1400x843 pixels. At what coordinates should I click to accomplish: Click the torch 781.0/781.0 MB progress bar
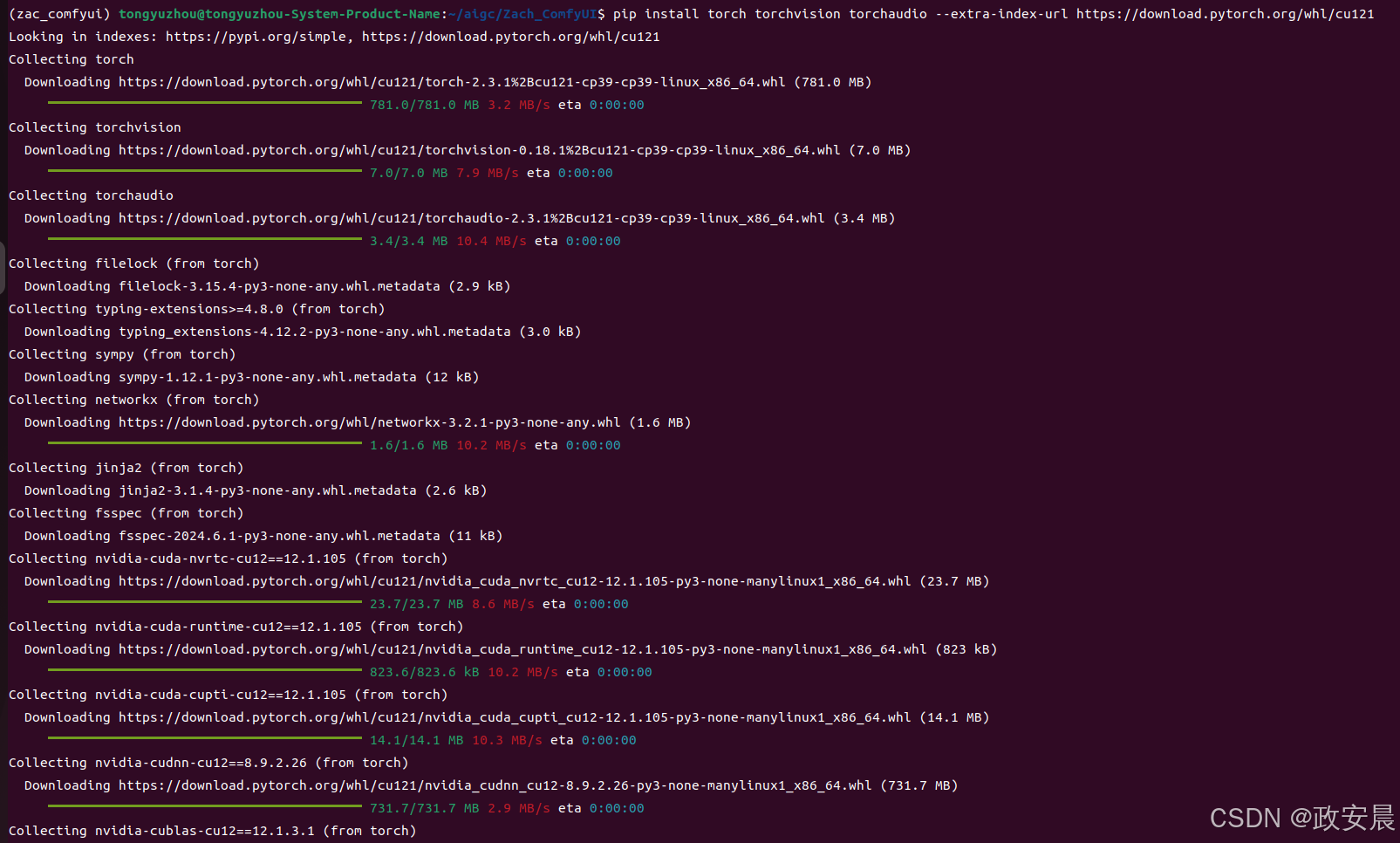point(205,103)
